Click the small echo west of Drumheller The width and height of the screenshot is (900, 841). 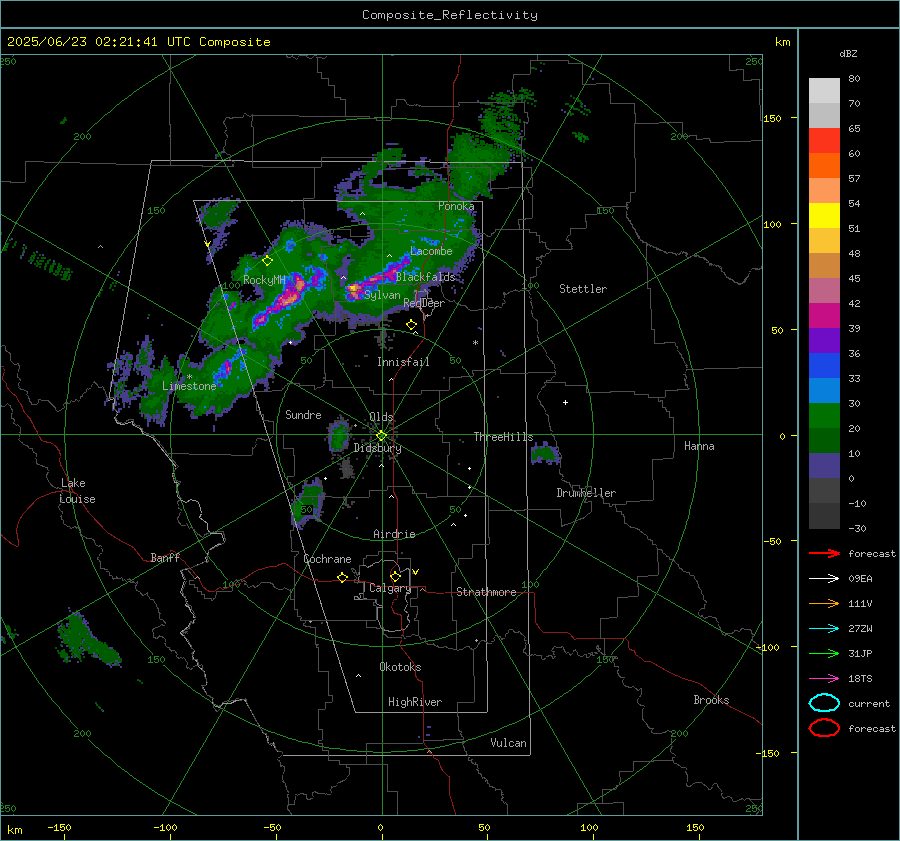point(545,454)
